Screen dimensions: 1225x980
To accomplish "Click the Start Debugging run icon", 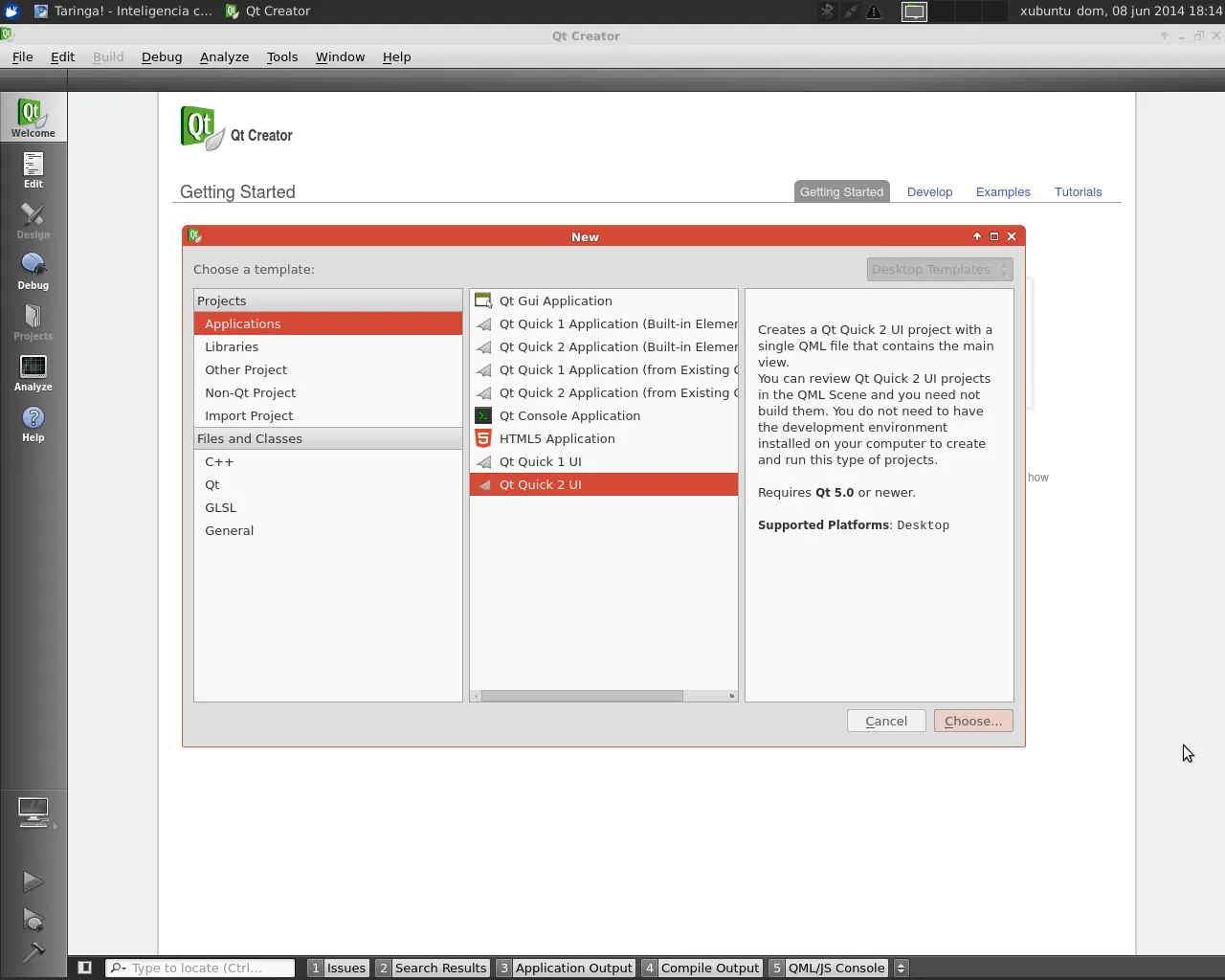I will [33, 920].
